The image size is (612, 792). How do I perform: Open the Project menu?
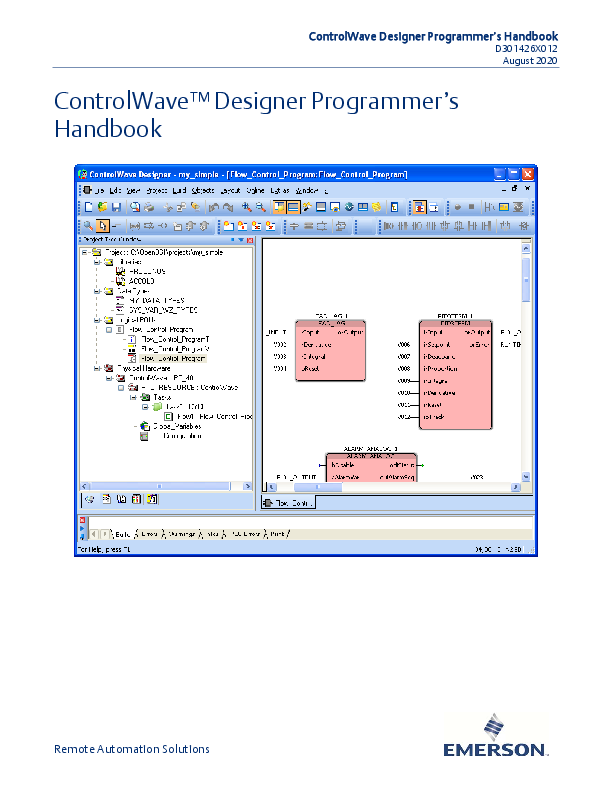point(157,190)
